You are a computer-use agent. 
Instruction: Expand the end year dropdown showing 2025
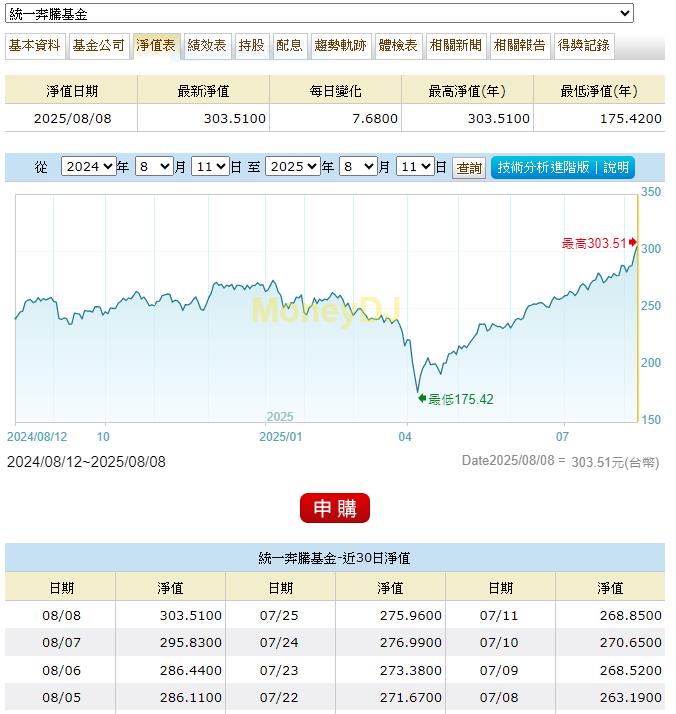293,167
